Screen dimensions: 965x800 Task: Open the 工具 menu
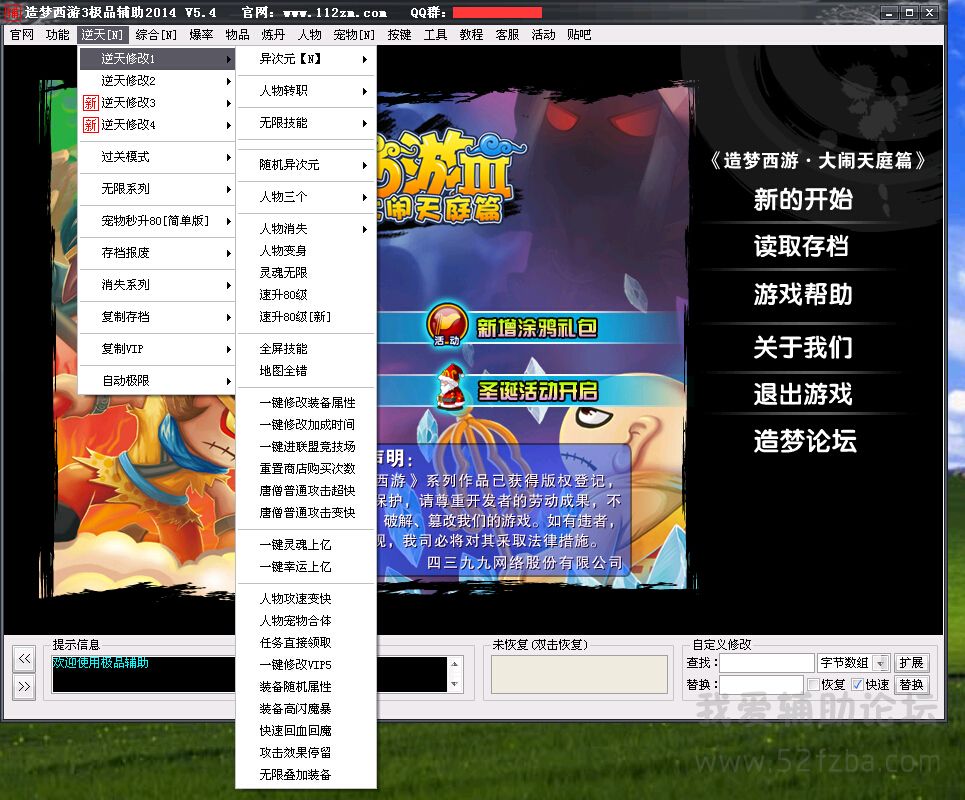pos(436,35)
